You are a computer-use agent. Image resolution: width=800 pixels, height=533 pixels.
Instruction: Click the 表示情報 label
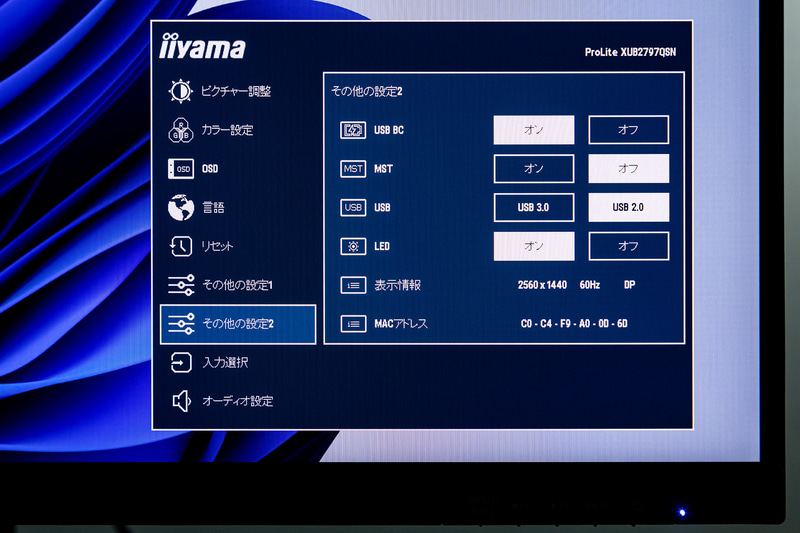click(397, 285)
